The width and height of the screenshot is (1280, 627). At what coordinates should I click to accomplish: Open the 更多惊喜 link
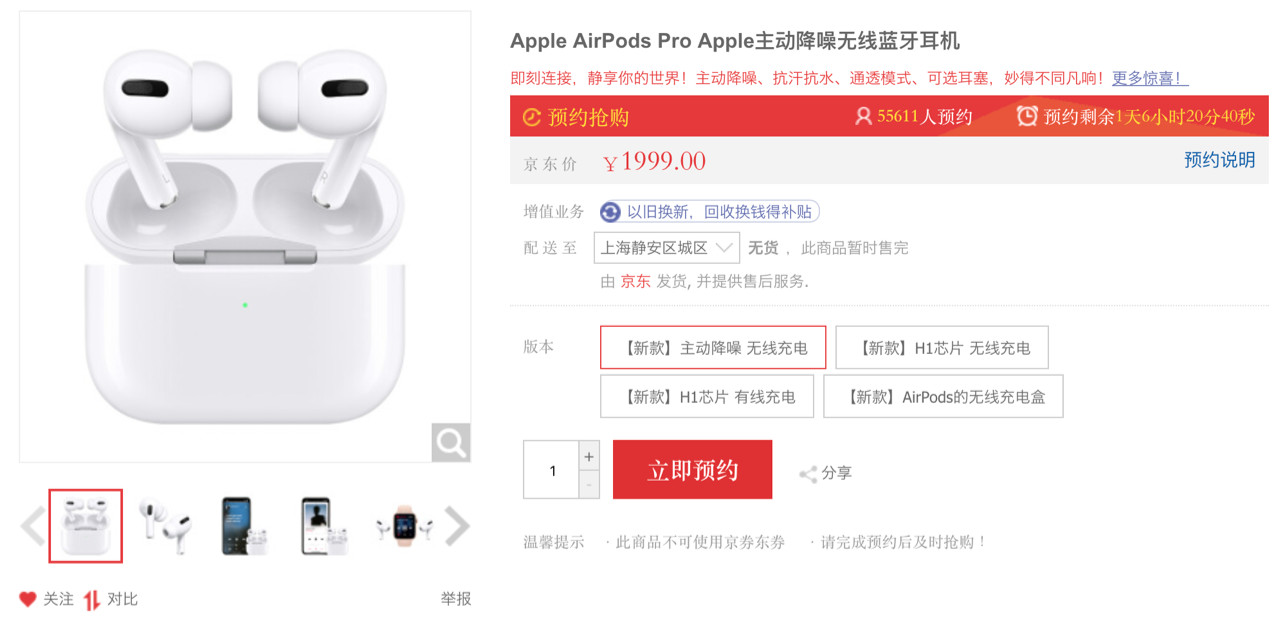tap(1144, 78)
